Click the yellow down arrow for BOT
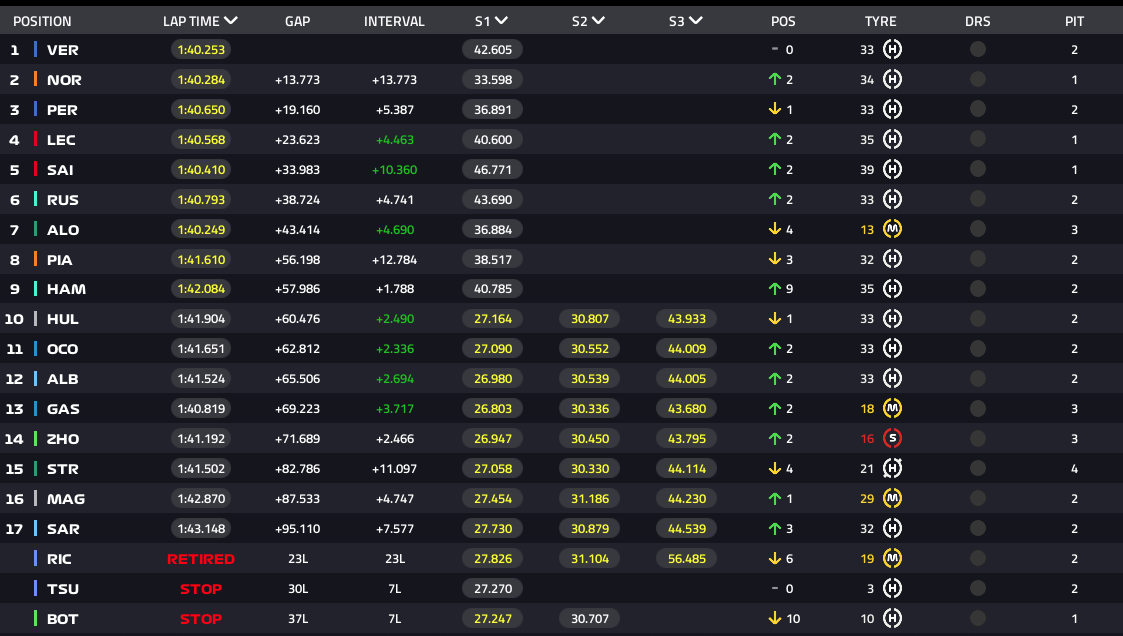 point(774,618)
